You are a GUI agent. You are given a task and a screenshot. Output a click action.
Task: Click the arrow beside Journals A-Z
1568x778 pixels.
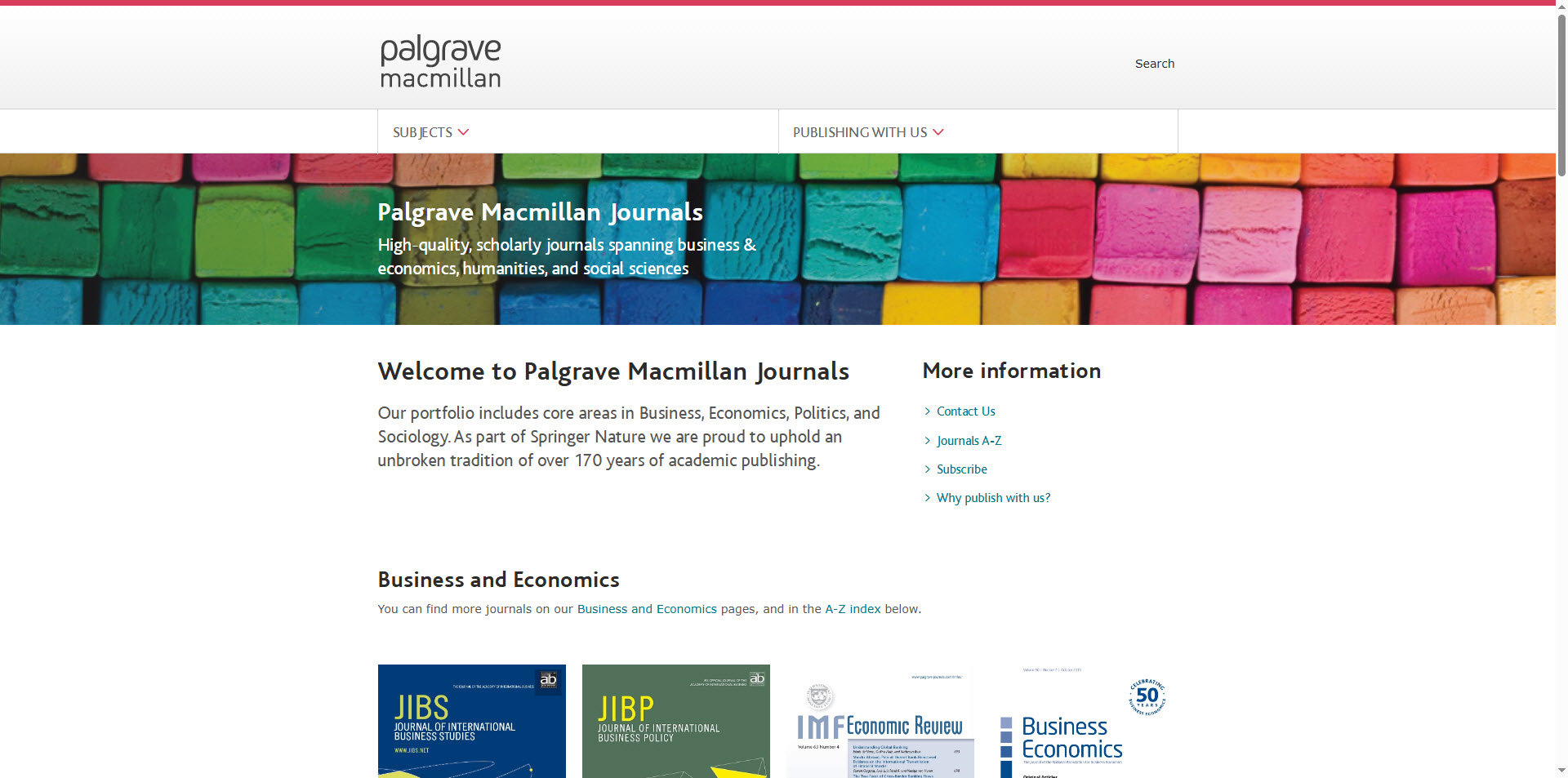click(928, 441)
